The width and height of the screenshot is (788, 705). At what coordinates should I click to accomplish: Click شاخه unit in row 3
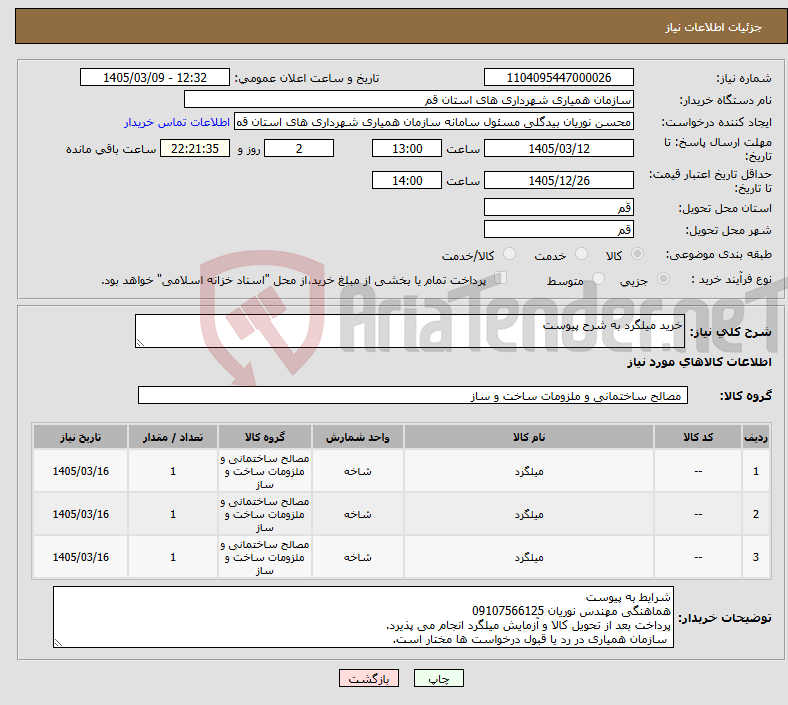tap(357, 557)
